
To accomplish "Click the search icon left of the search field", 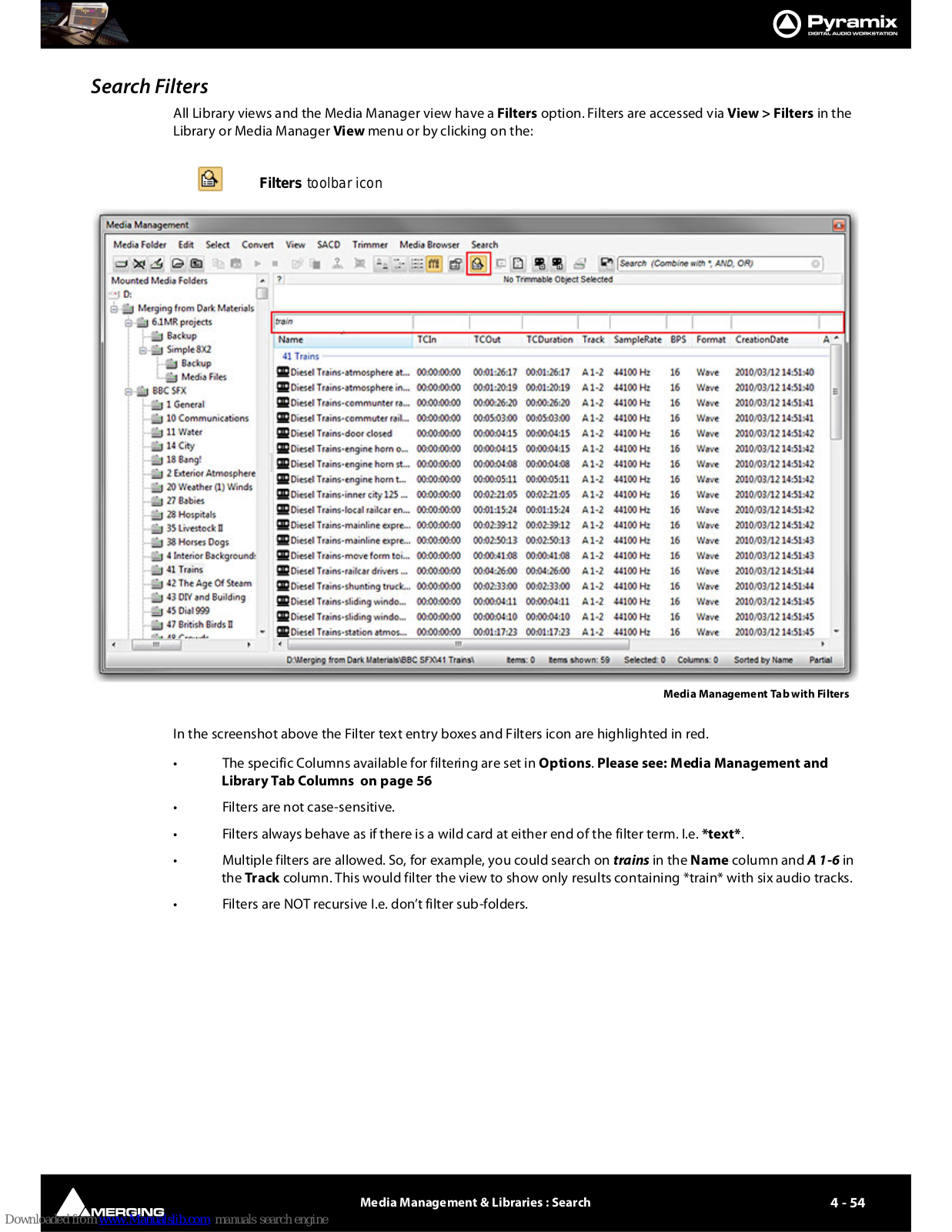I will (606, 263).
